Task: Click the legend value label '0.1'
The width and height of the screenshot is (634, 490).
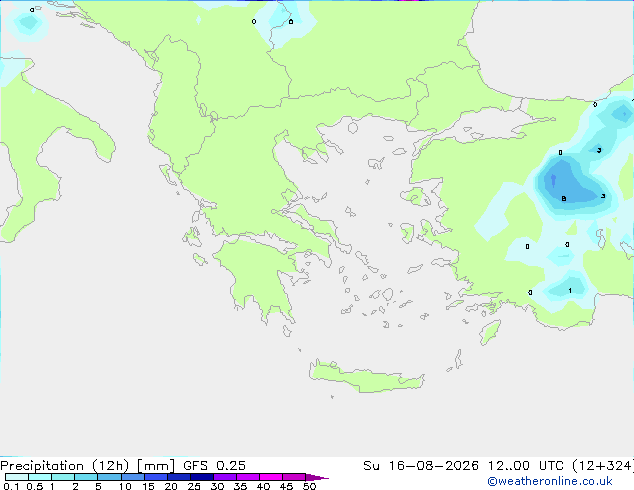Action: [11, 486]
